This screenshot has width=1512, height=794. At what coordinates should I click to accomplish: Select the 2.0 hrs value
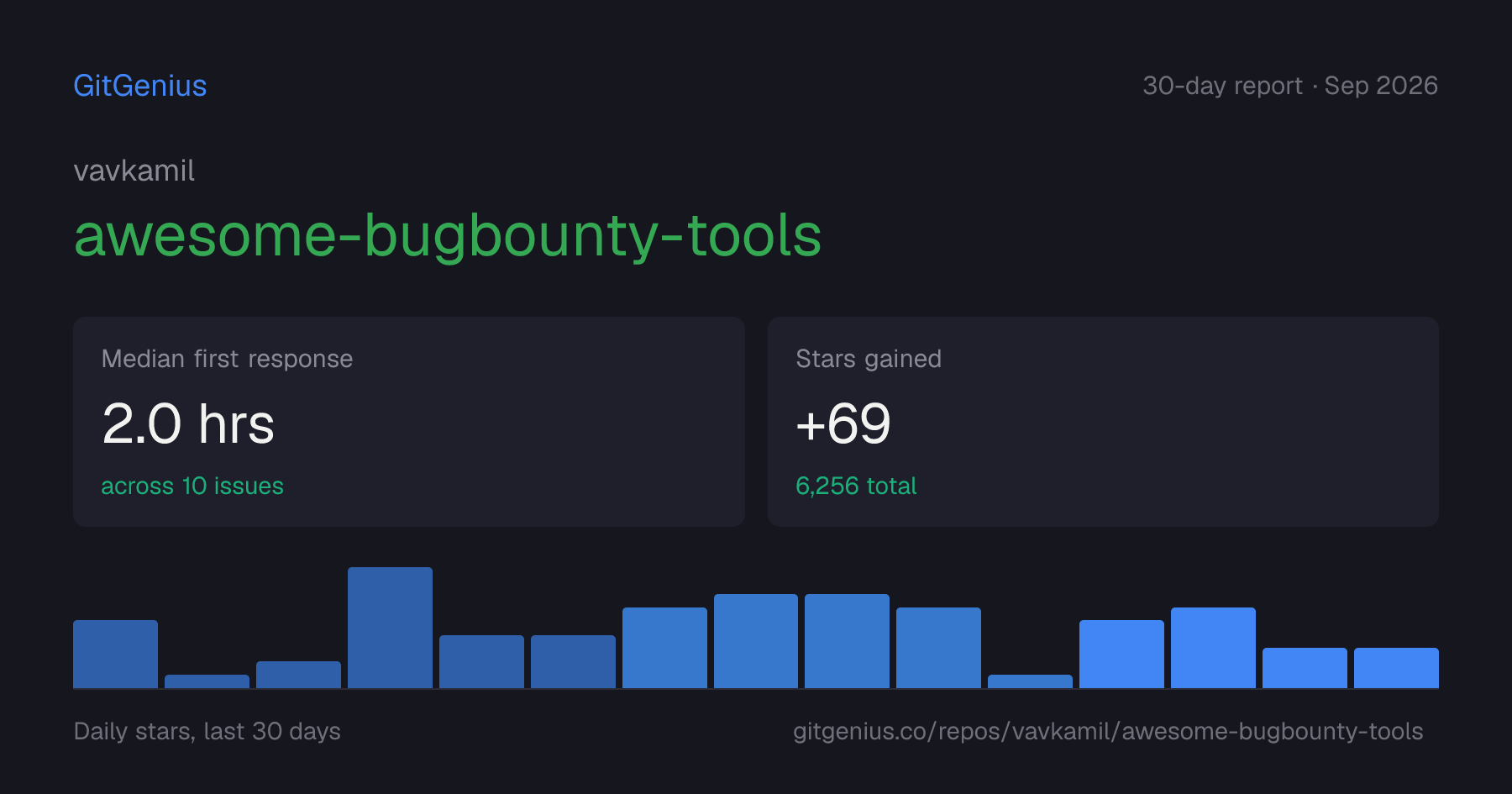(x=188, y=423)
